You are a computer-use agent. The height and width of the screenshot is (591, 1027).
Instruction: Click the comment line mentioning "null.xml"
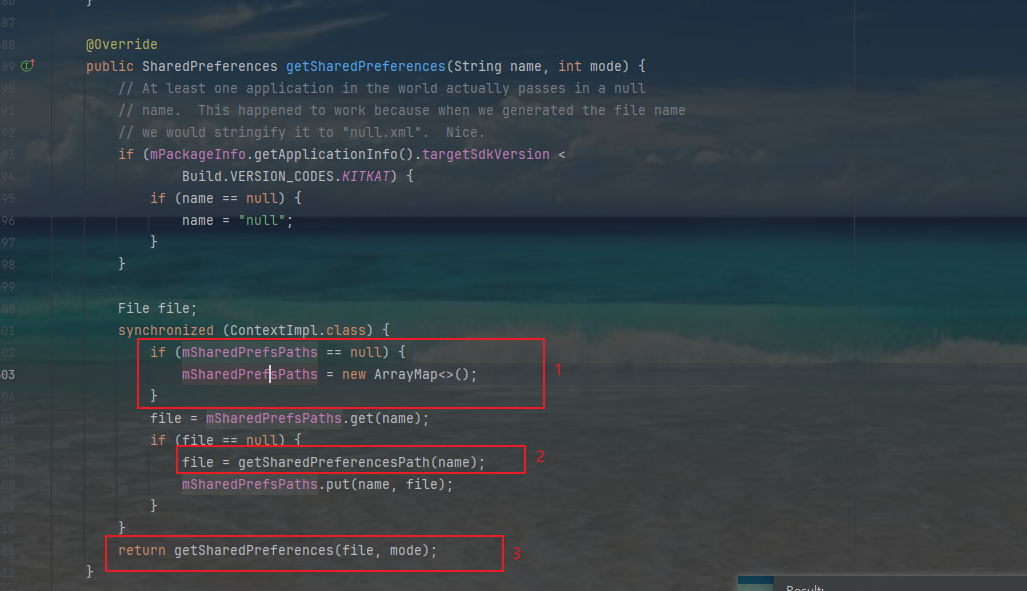click(301, 132)
